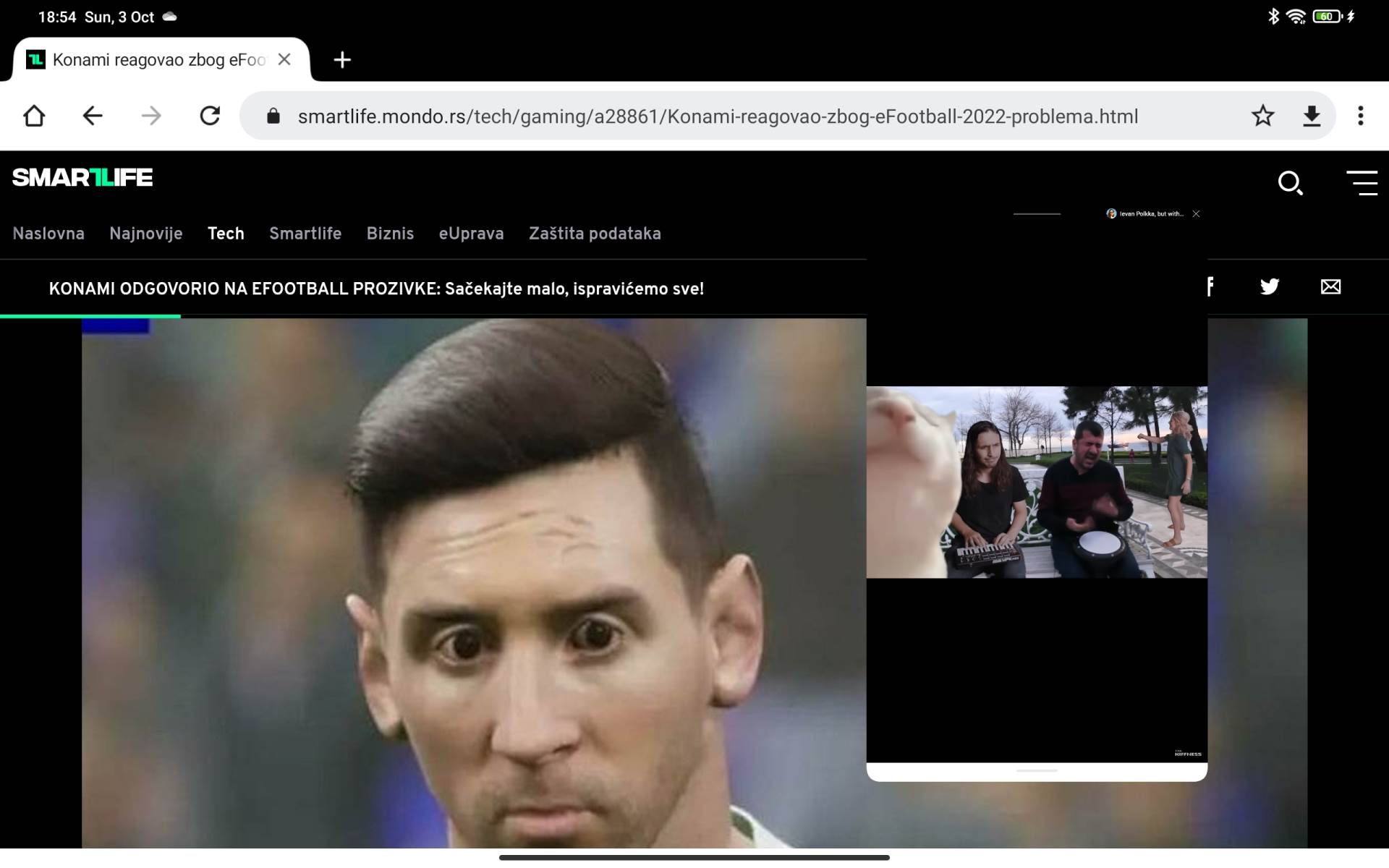
Task: Open the Naslovna section
Action: (x=48, y=234)
